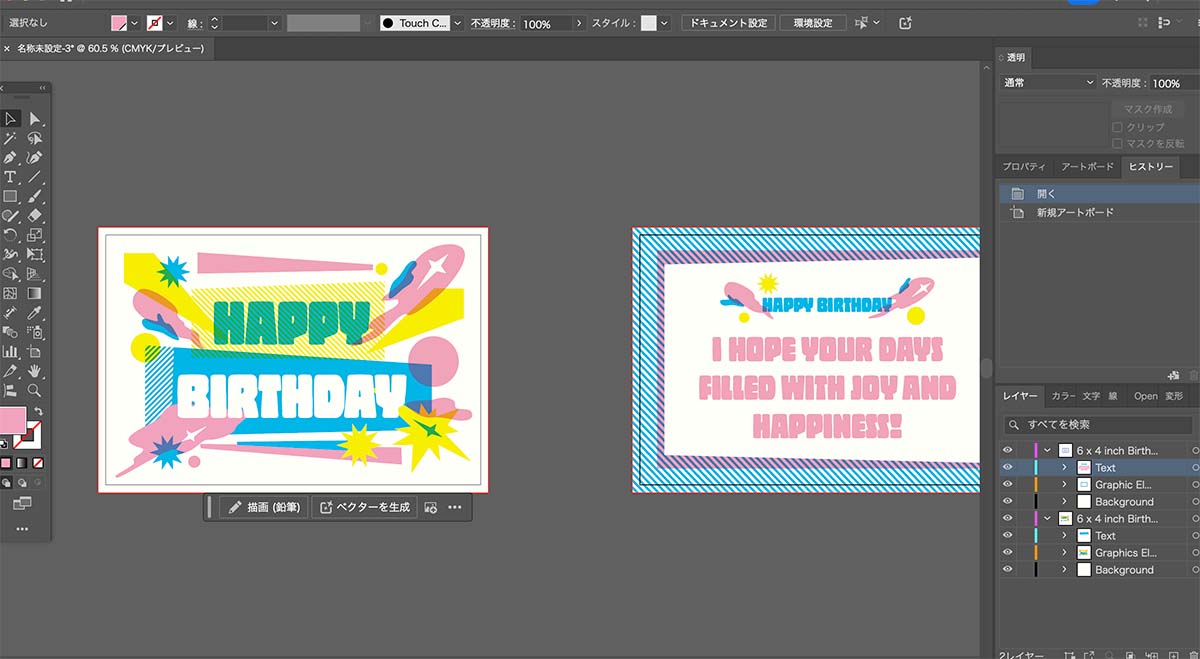Pick the Zoom tool
1200x659 pixels.
[x=35, y=390]
